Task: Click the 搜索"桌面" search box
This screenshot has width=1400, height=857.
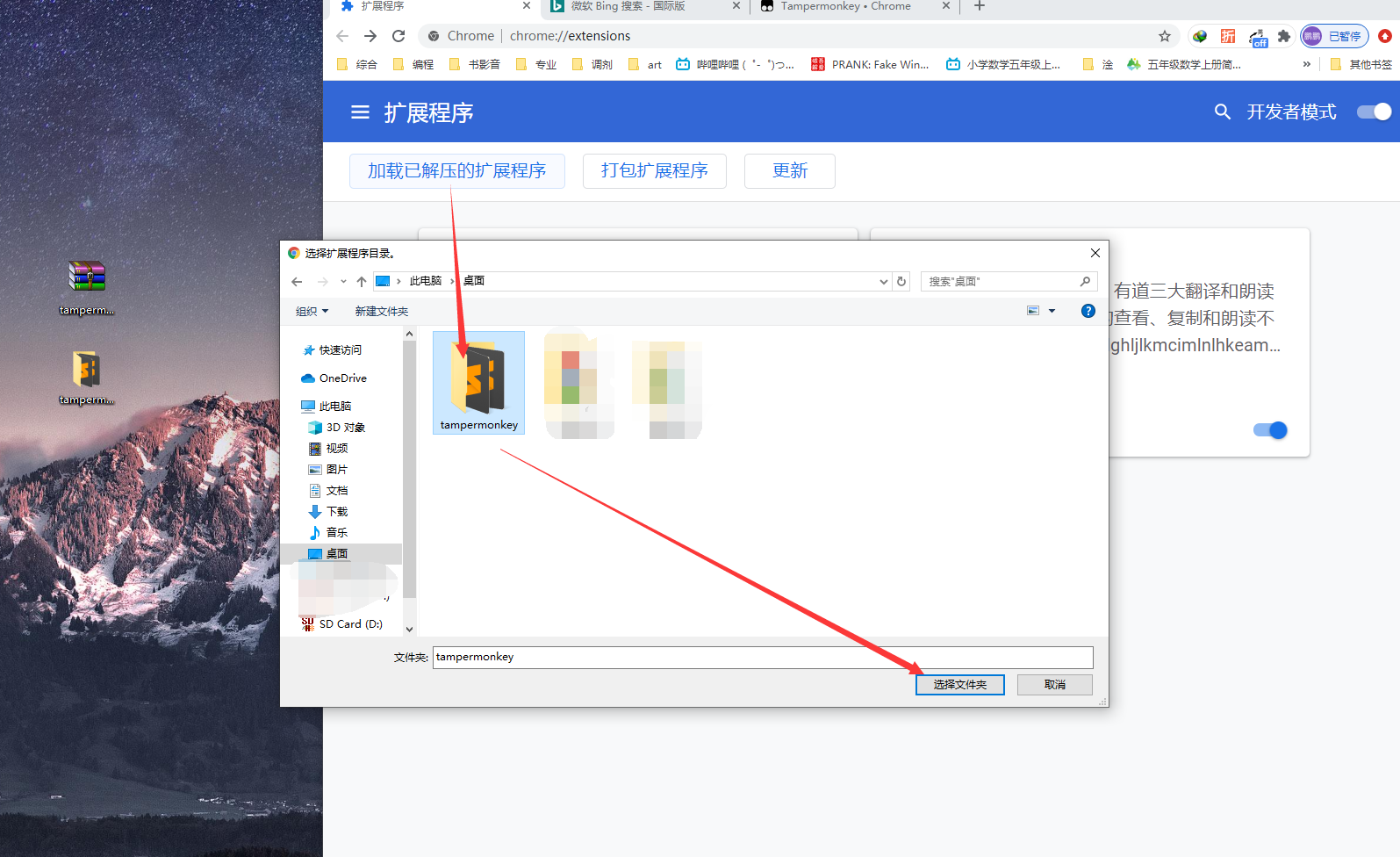Action: click(x=1009, y=281)
